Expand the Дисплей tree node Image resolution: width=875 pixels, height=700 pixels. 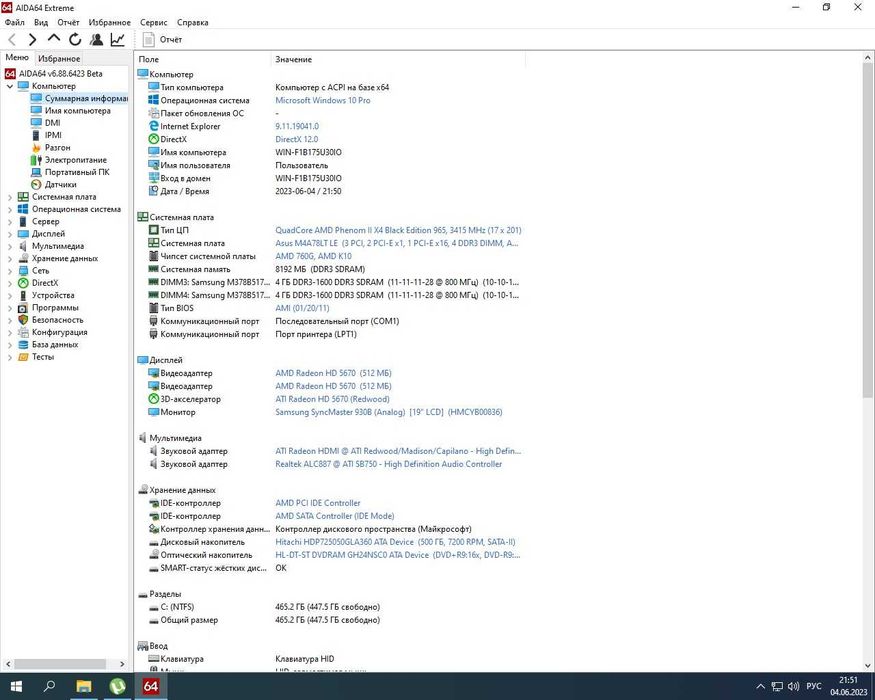(9, 234)
